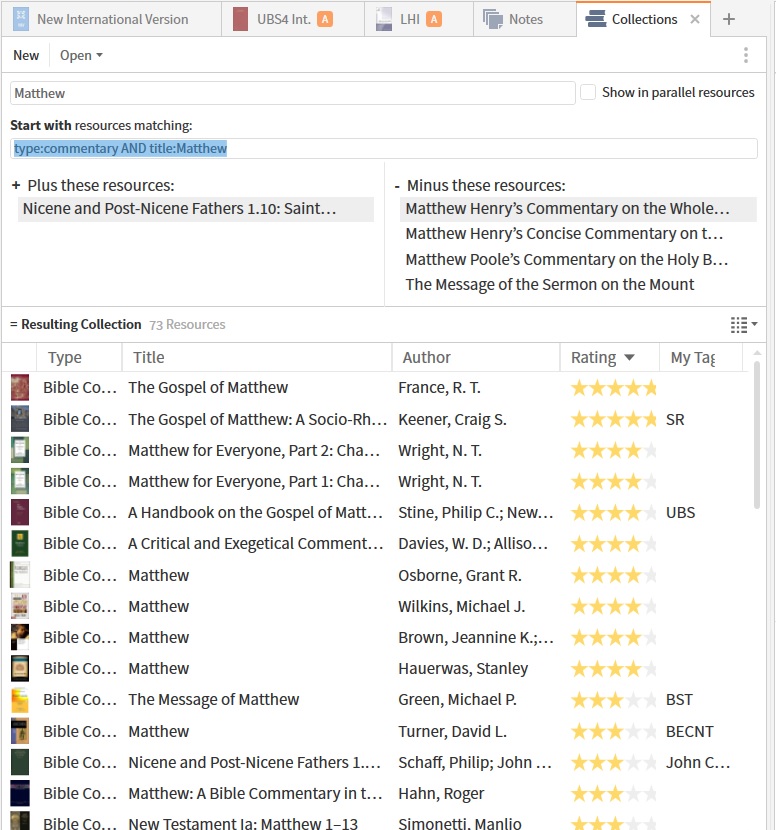Image resolution: width=776 pixels, height=830 pixels.
Task: Expand the Open dropdown menu
Action: coord(81,56)
